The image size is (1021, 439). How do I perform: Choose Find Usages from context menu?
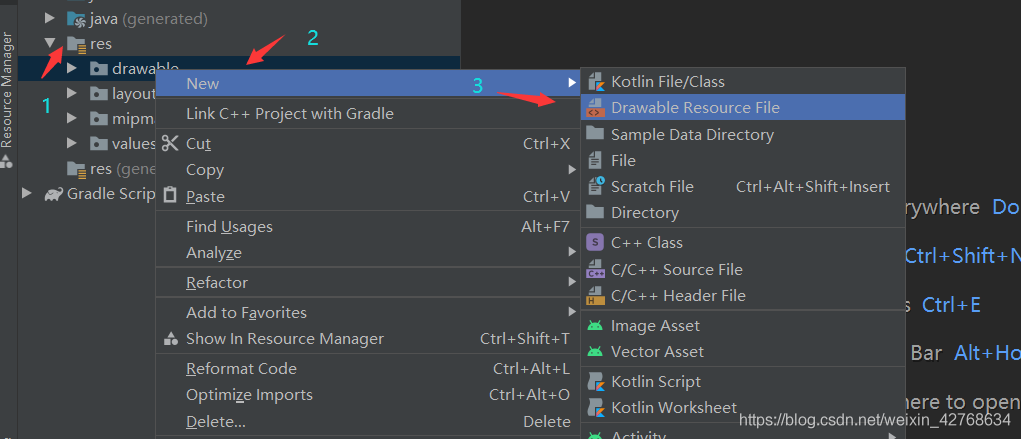pos(229,227)
